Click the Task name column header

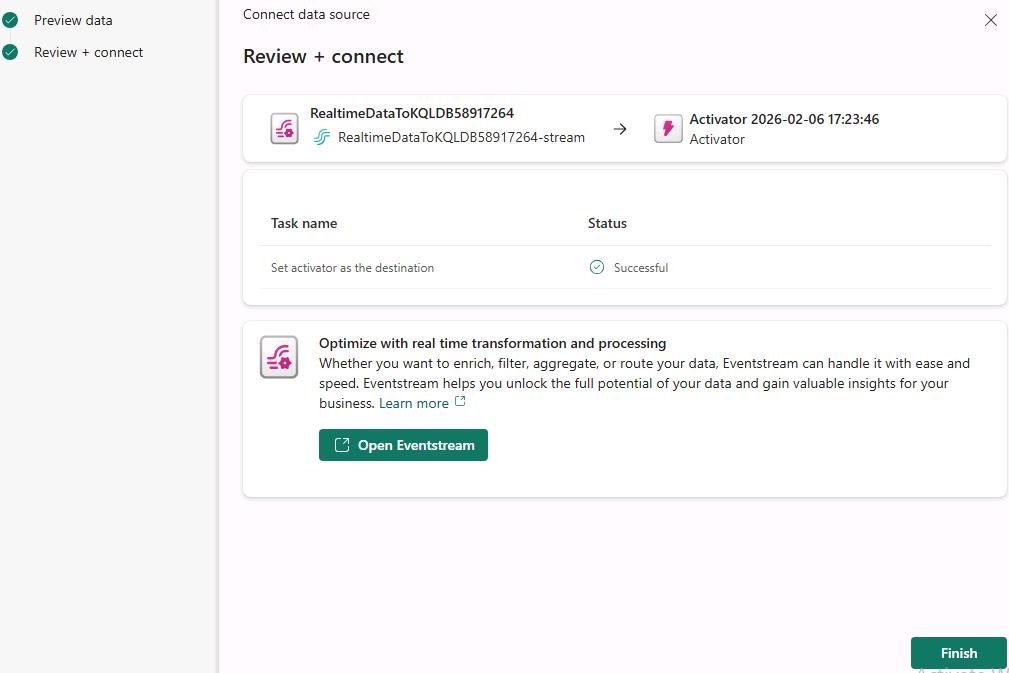coord(304,223)
